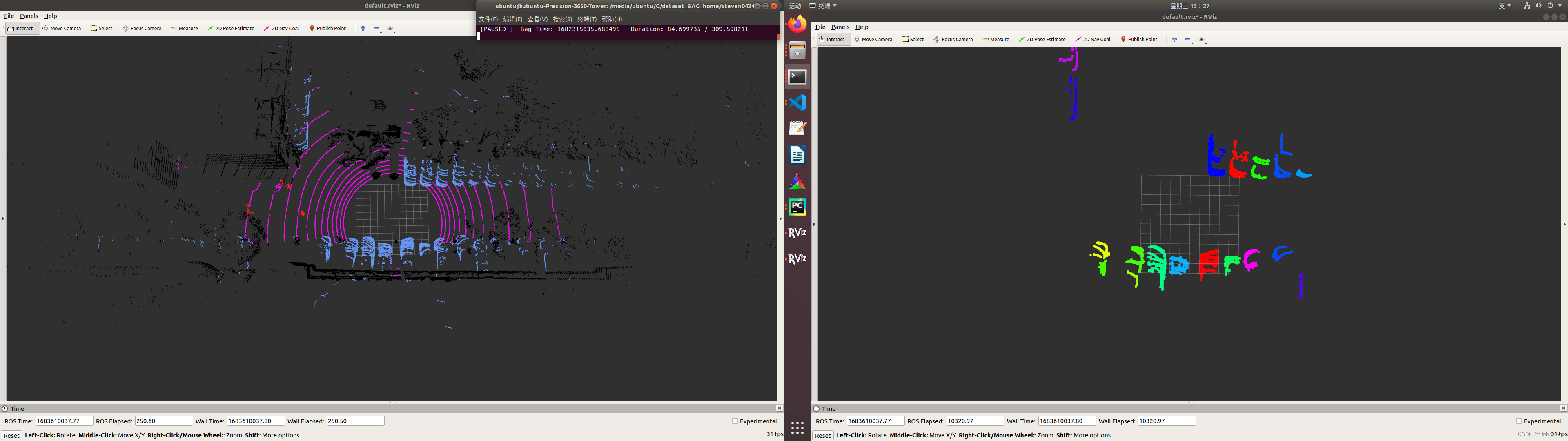
Task: Choose Move Camera tool in left RViz window
Action: coord(62,28)
